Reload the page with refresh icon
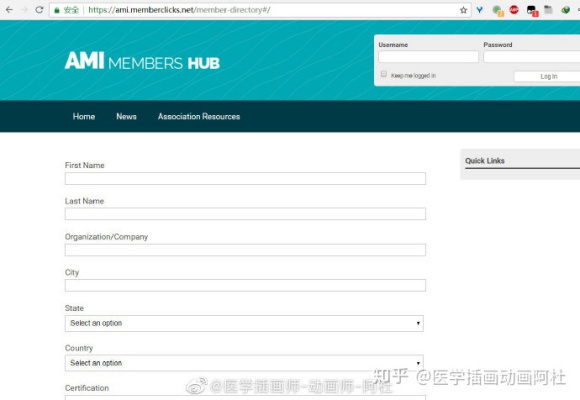Image resolution: width=580 pixels, height=400 pixels. pyautogui.click(x=39, y=10)
